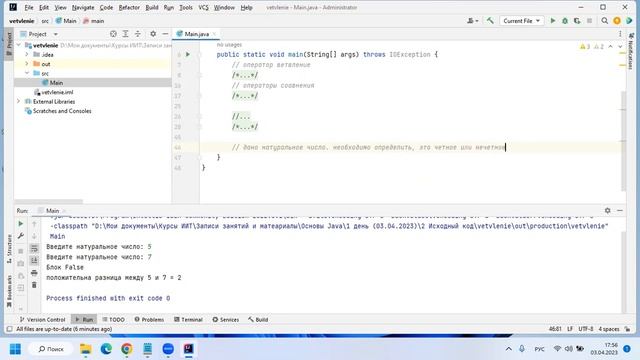Open the Version Control tool window
The image size is (640, 360).
click(x=42, y=320)
